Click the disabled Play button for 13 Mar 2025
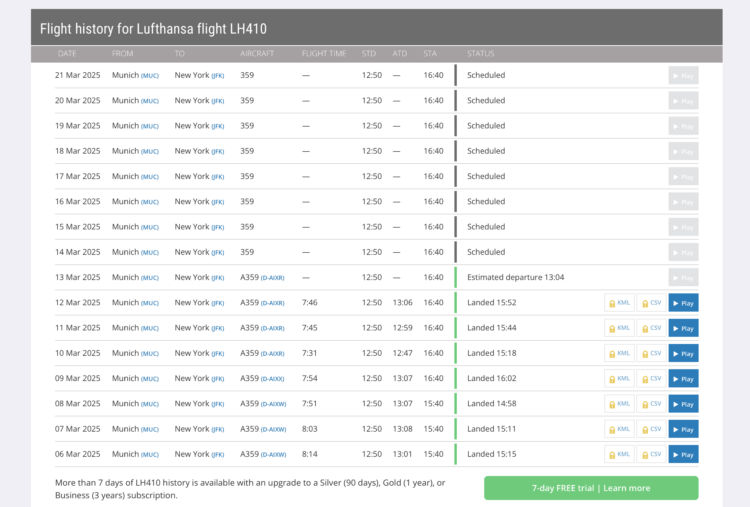The width and height of the screenshot is (750, 507). coord(683,277)
